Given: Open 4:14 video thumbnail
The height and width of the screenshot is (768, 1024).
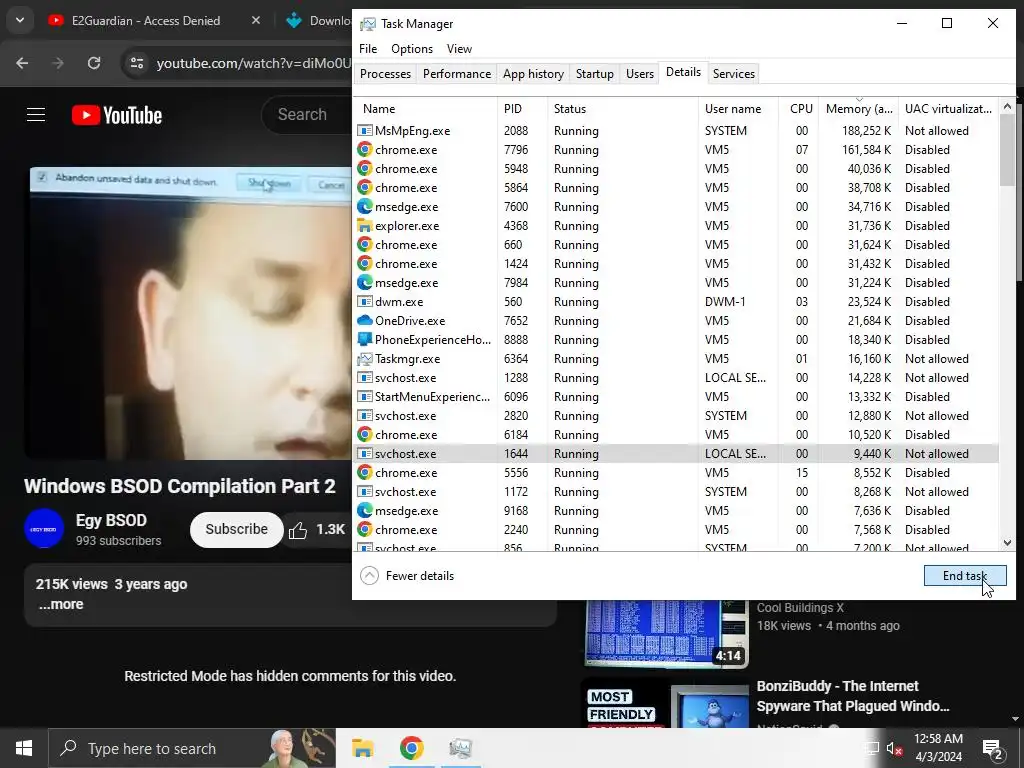Looking at the screenshot, I should click(x=667, y=633).
